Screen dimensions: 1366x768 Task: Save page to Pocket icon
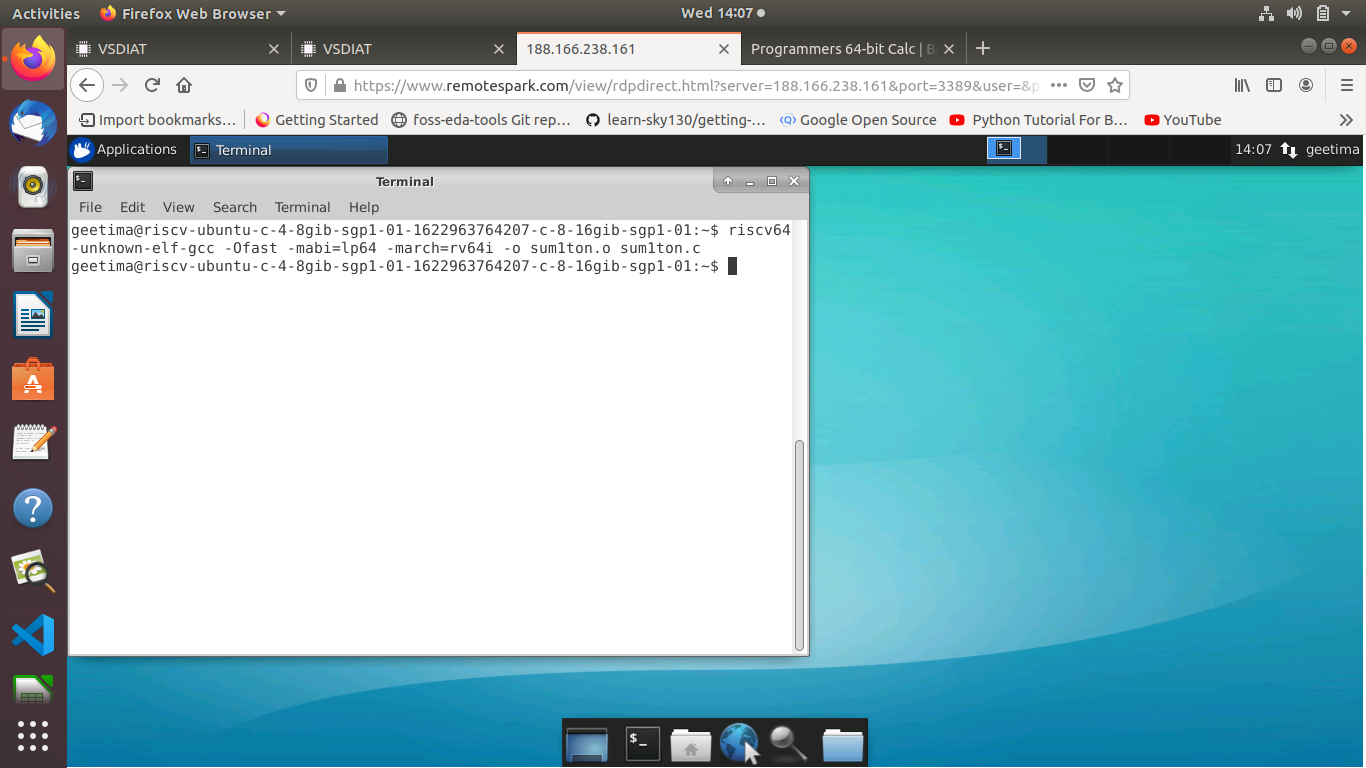coord(1088,86)
